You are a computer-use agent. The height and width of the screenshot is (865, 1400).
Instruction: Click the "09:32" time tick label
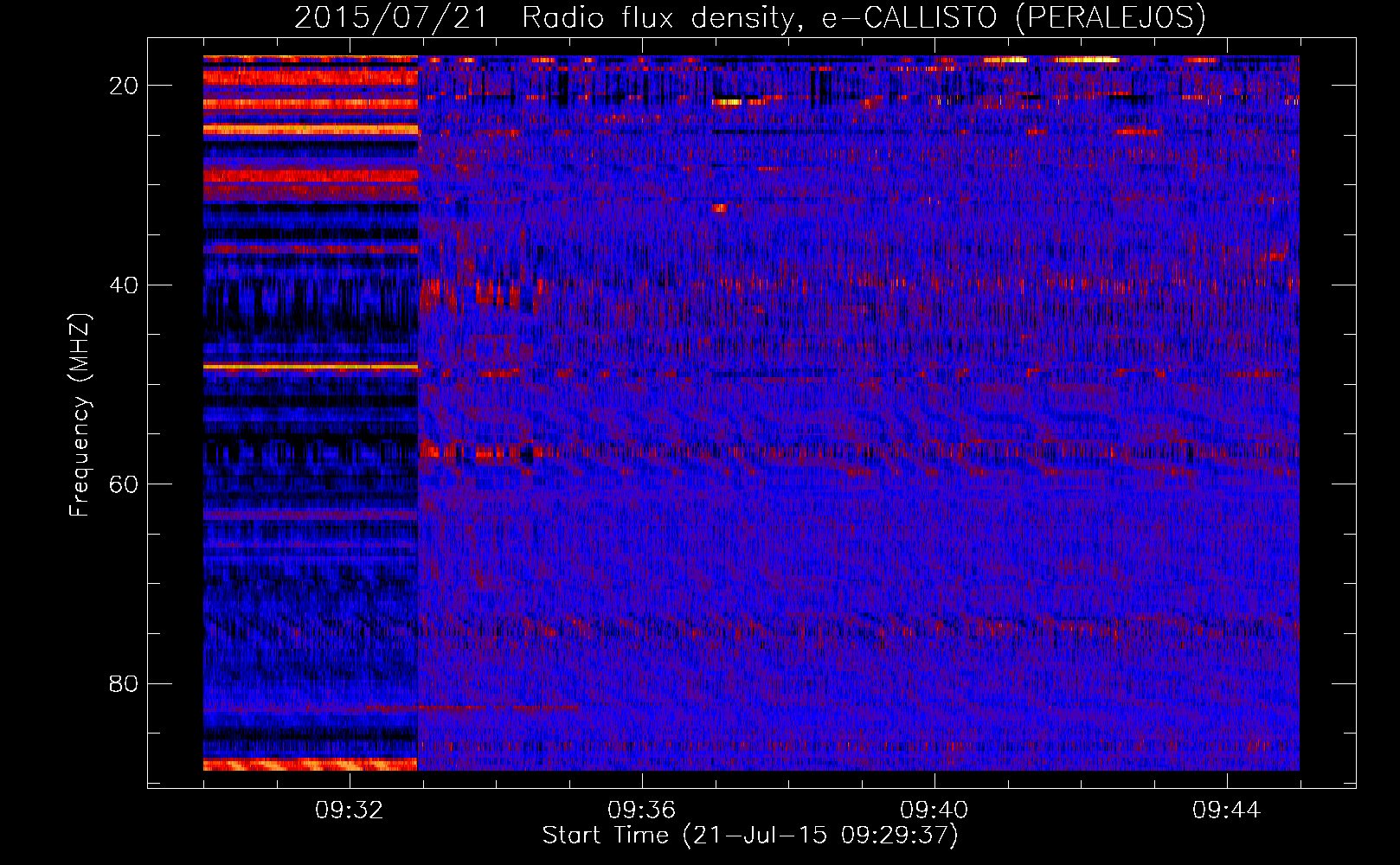click(349, 810)
